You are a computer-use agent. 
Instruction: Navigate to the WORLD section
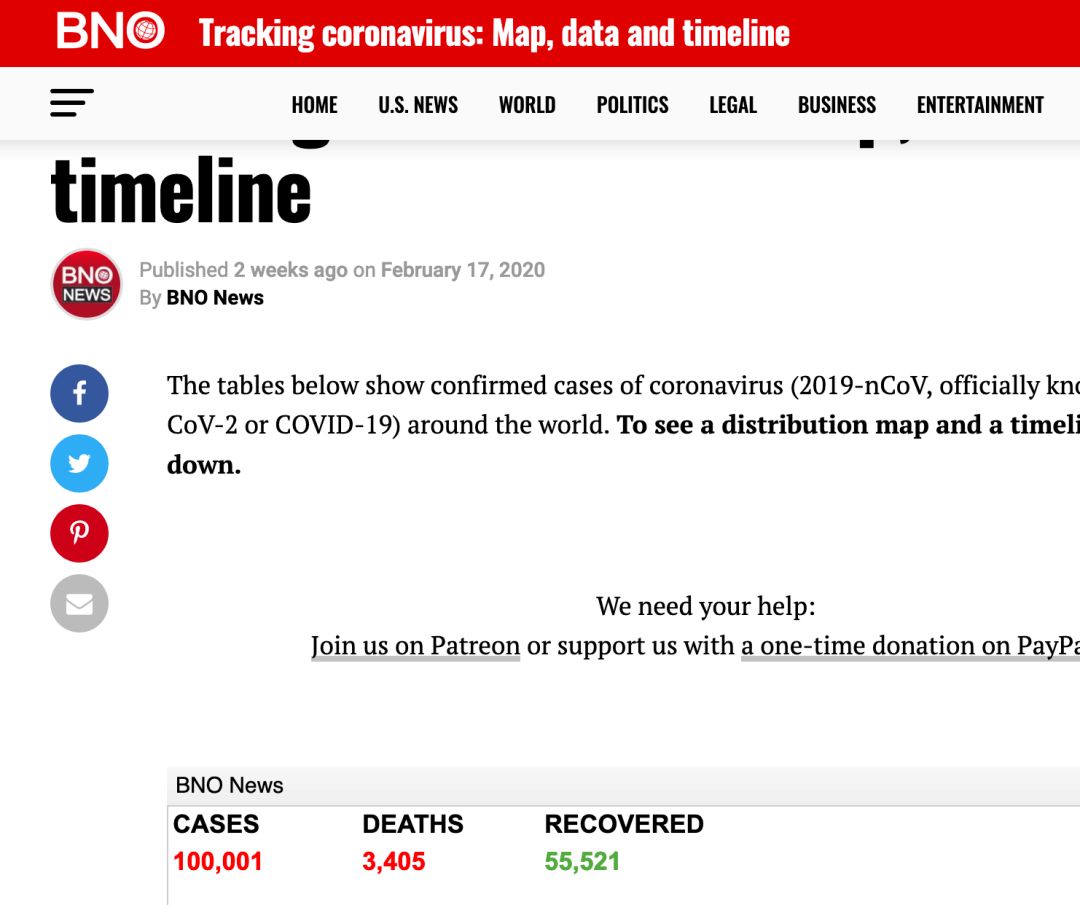tap(527, 105)
